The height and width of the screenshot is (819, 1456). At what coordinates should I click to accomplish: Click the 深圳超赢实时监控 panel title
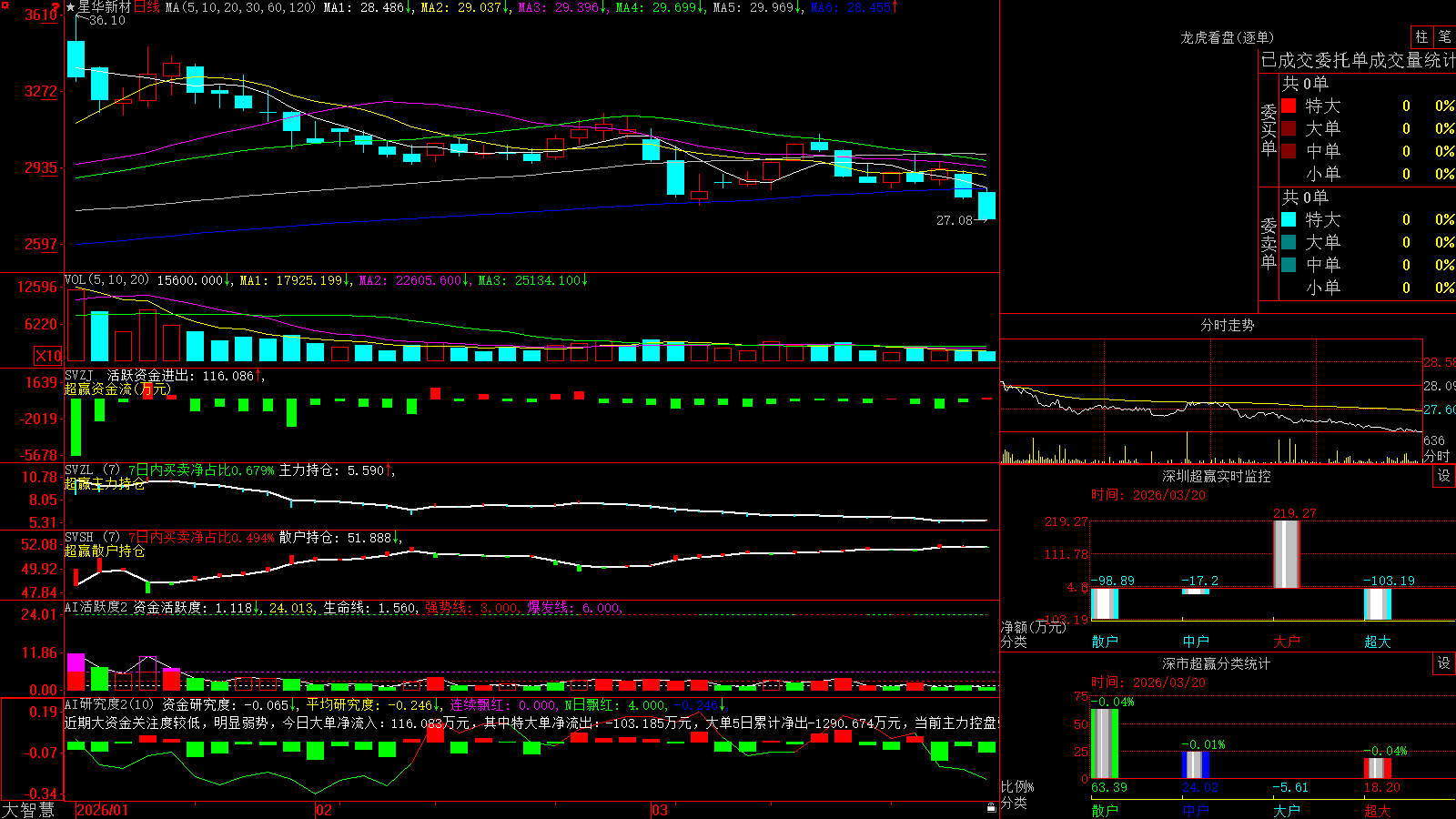coord(1216,476)
